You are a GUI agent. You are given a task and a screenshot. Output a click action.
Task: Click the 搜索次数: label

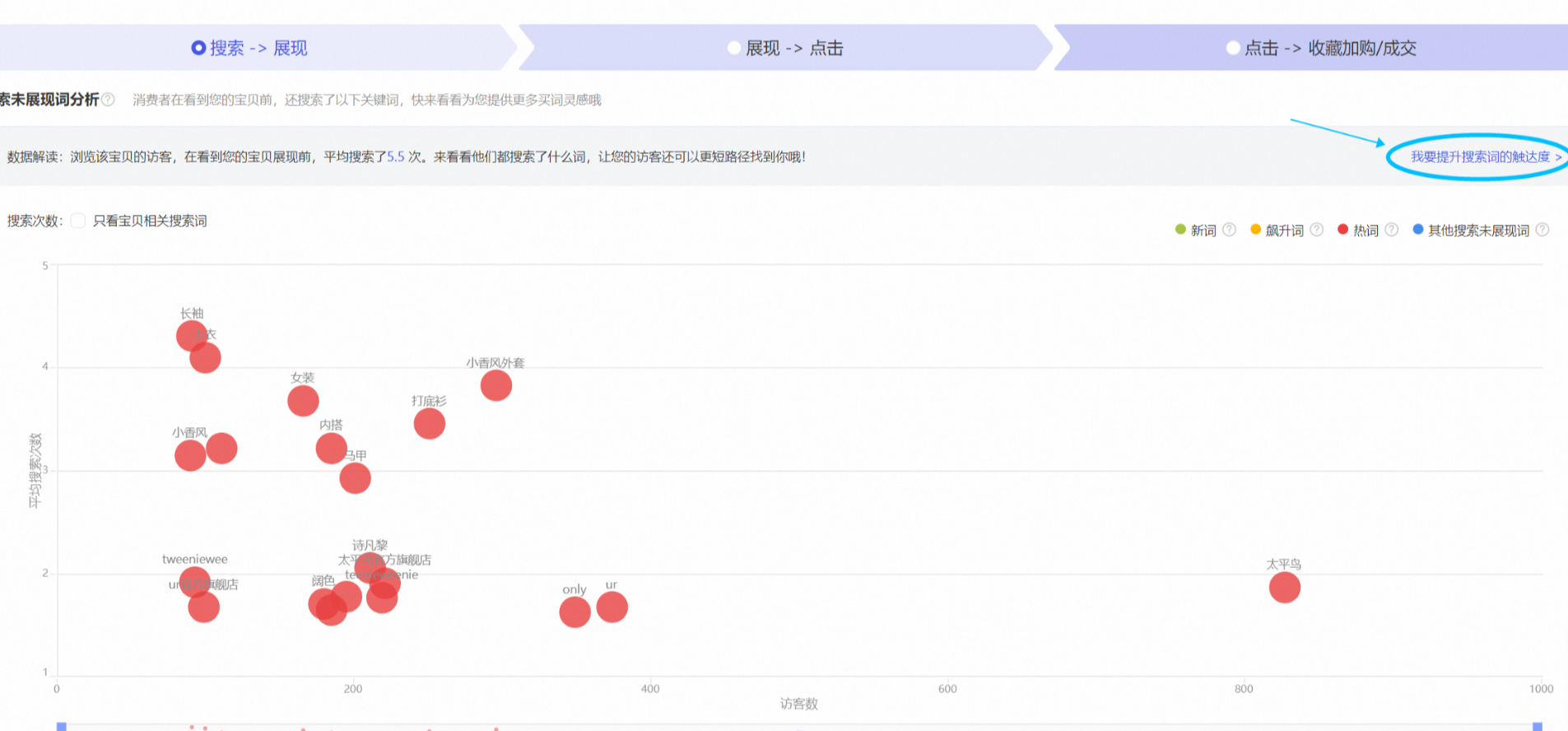coord(35,221)
